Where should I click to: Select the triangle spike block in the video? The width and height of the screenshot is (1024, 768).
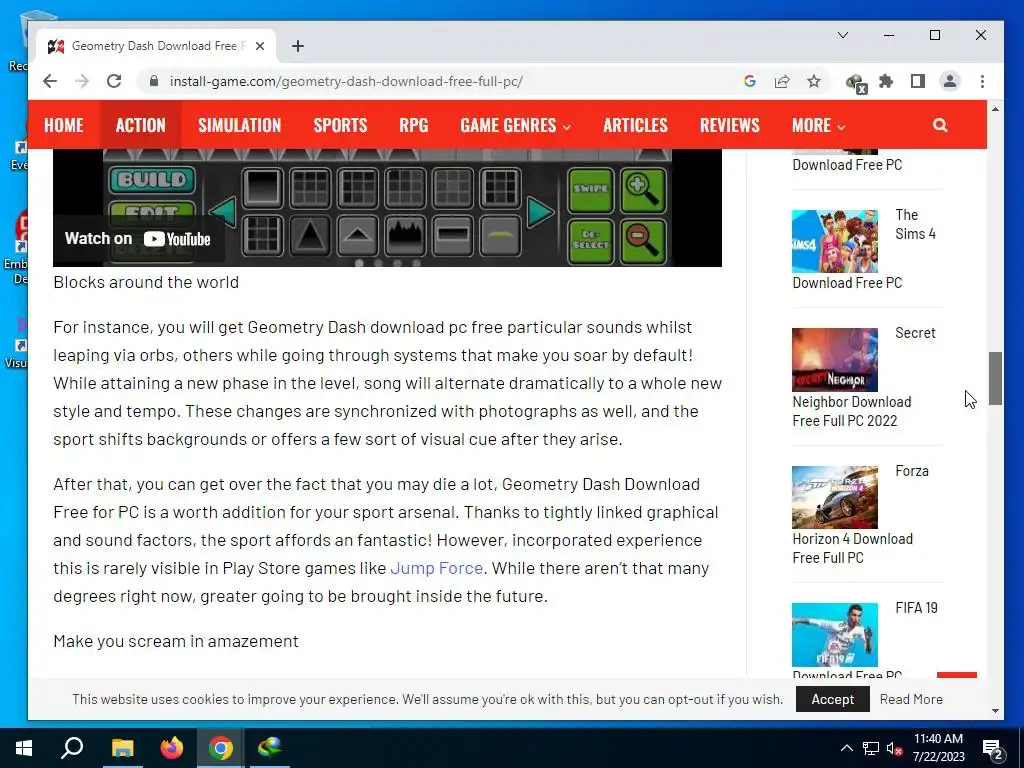pyautogui.click(x=310, y=235)
